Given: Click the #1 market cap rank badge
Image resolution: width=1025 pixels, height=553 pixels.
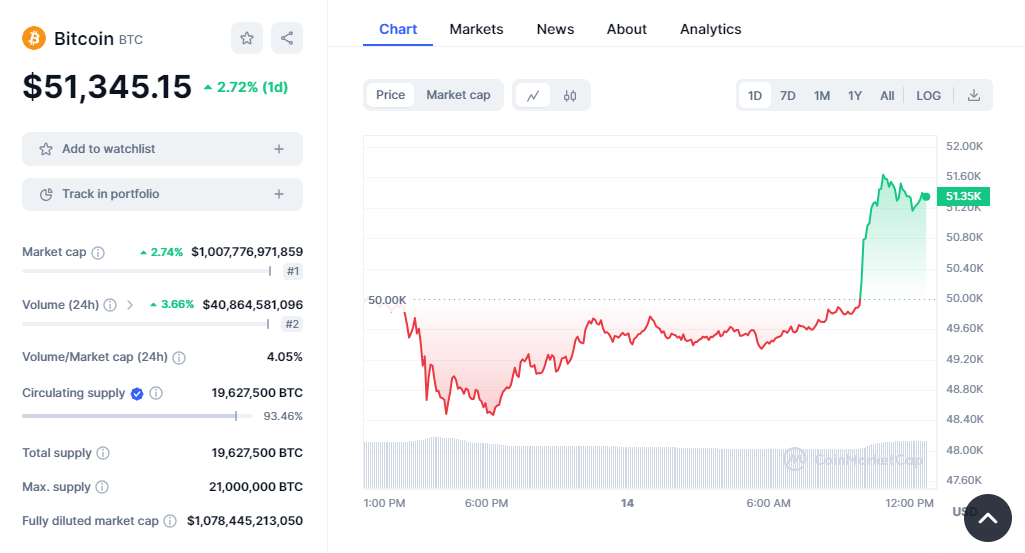Looking at the screenshot, I should tap(293, 271).
